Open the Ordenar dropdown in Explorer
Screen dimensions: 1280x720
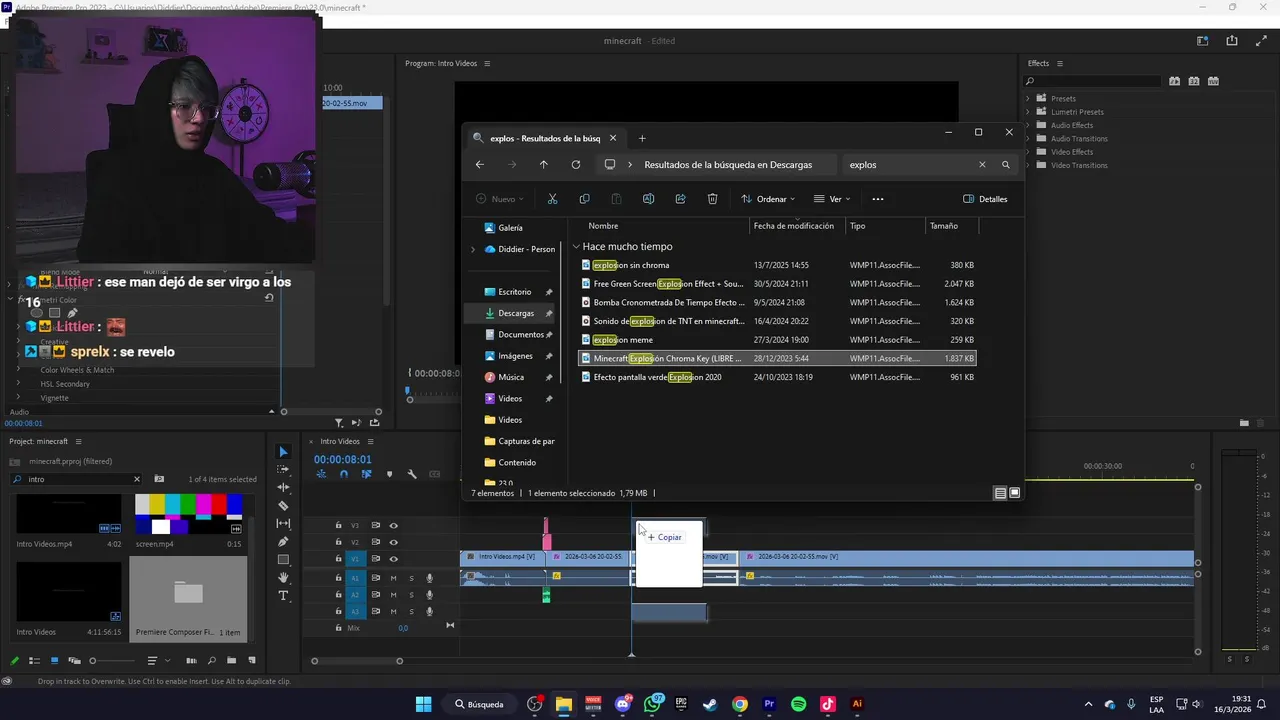[768, 199]
